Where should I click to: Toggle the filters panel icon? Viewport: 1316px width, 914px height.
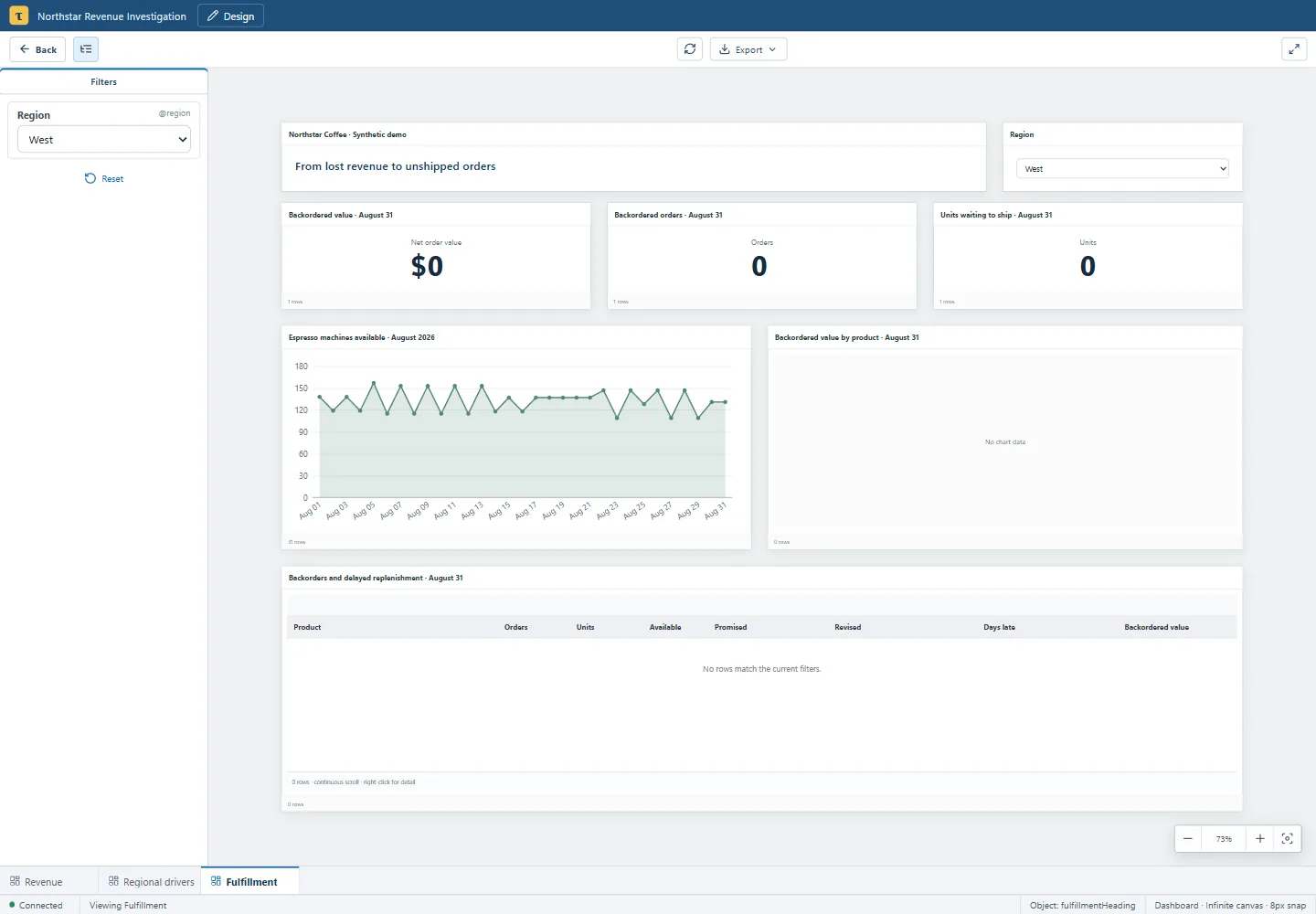click(86, 49)
